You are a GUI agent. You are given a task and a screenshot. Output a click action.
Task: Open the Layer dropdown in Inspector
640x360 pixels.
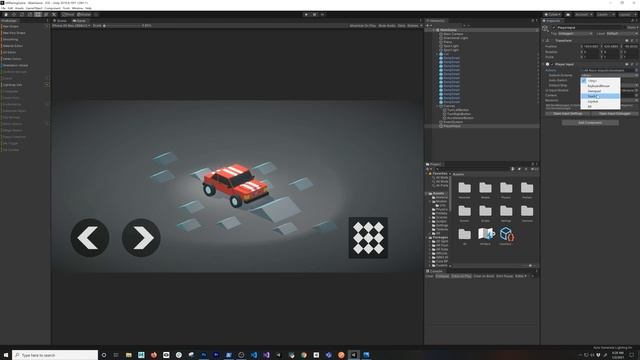tap(621, 33)
